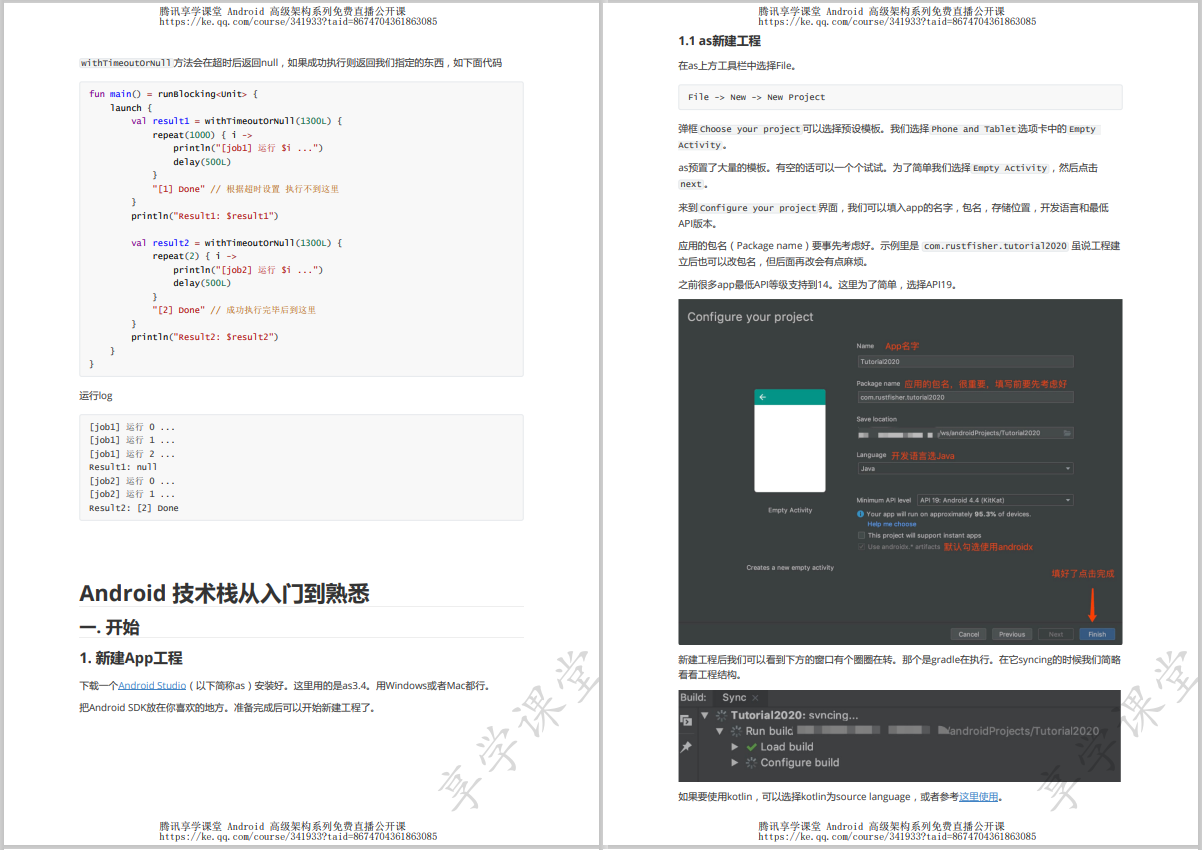Check 'This project will support instant apps'
The image size is (1202, 850).
coord(861,535)
